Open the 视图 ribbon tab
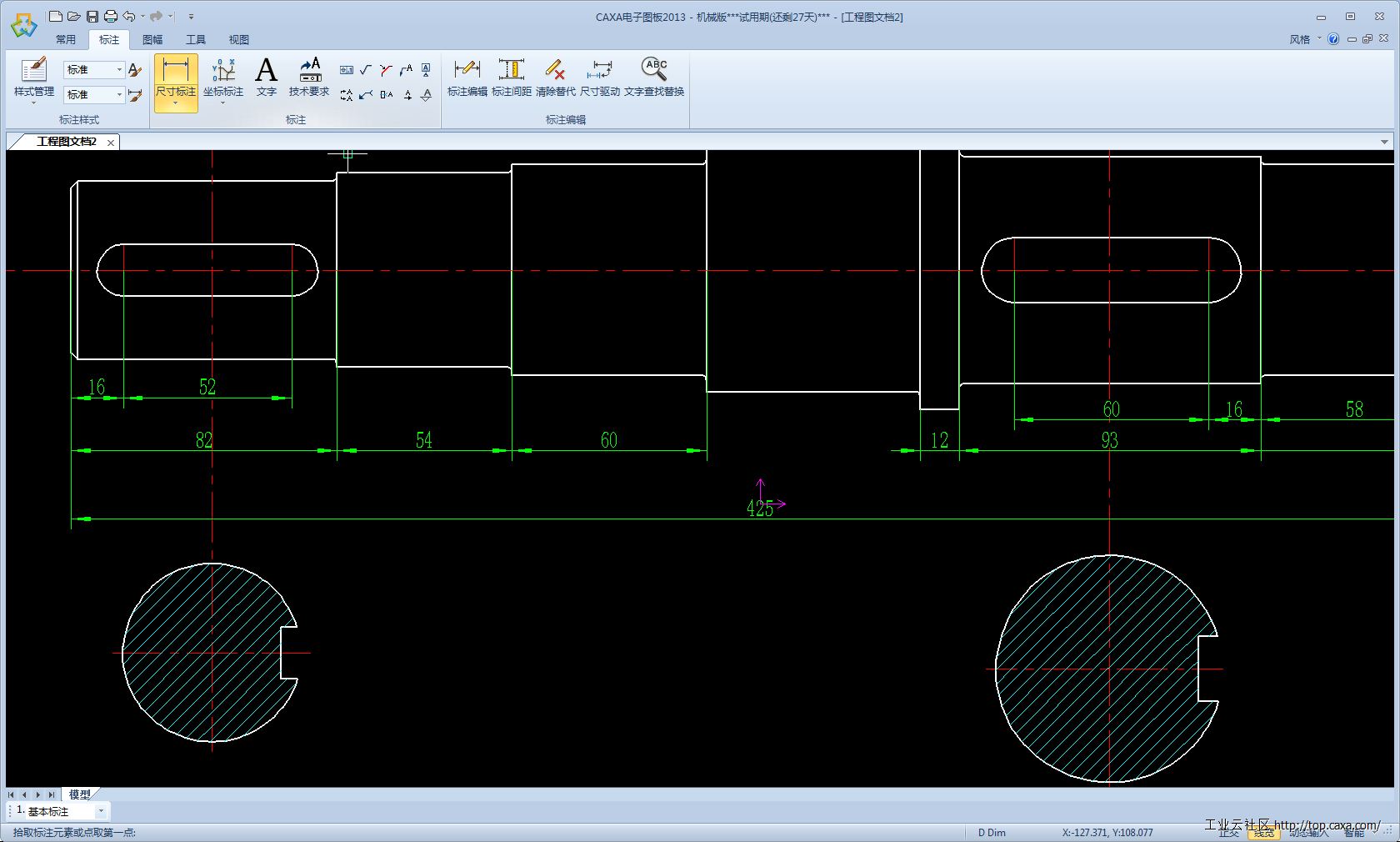Viewport: 1400px width, 842px height. pyautogui.click(x=239, y=39)
